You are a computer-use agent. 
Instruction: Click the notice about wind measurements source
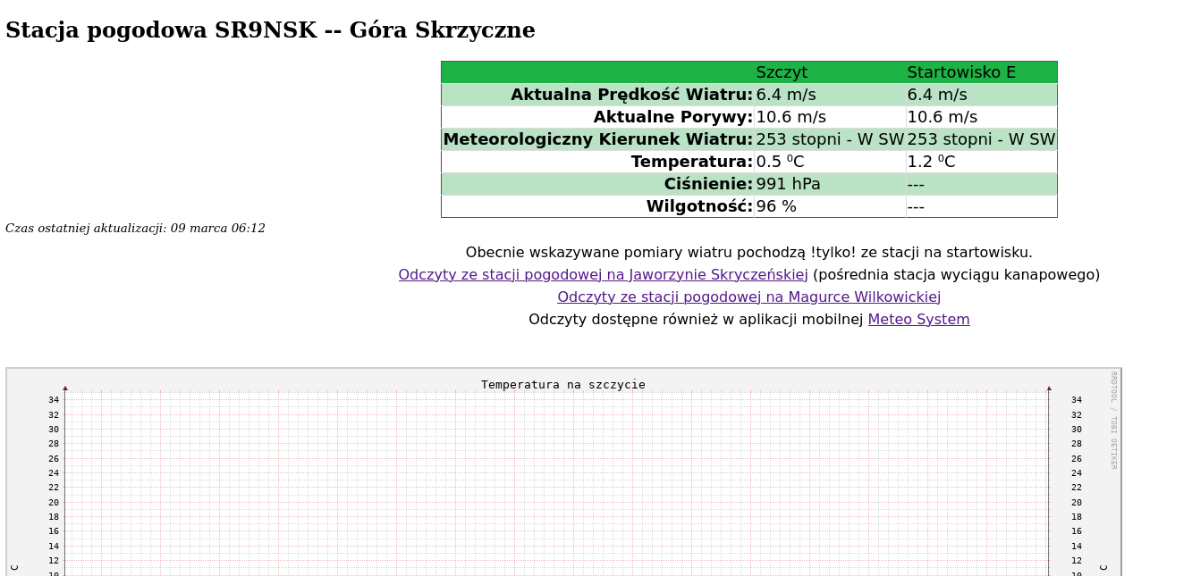click(748, 253)
